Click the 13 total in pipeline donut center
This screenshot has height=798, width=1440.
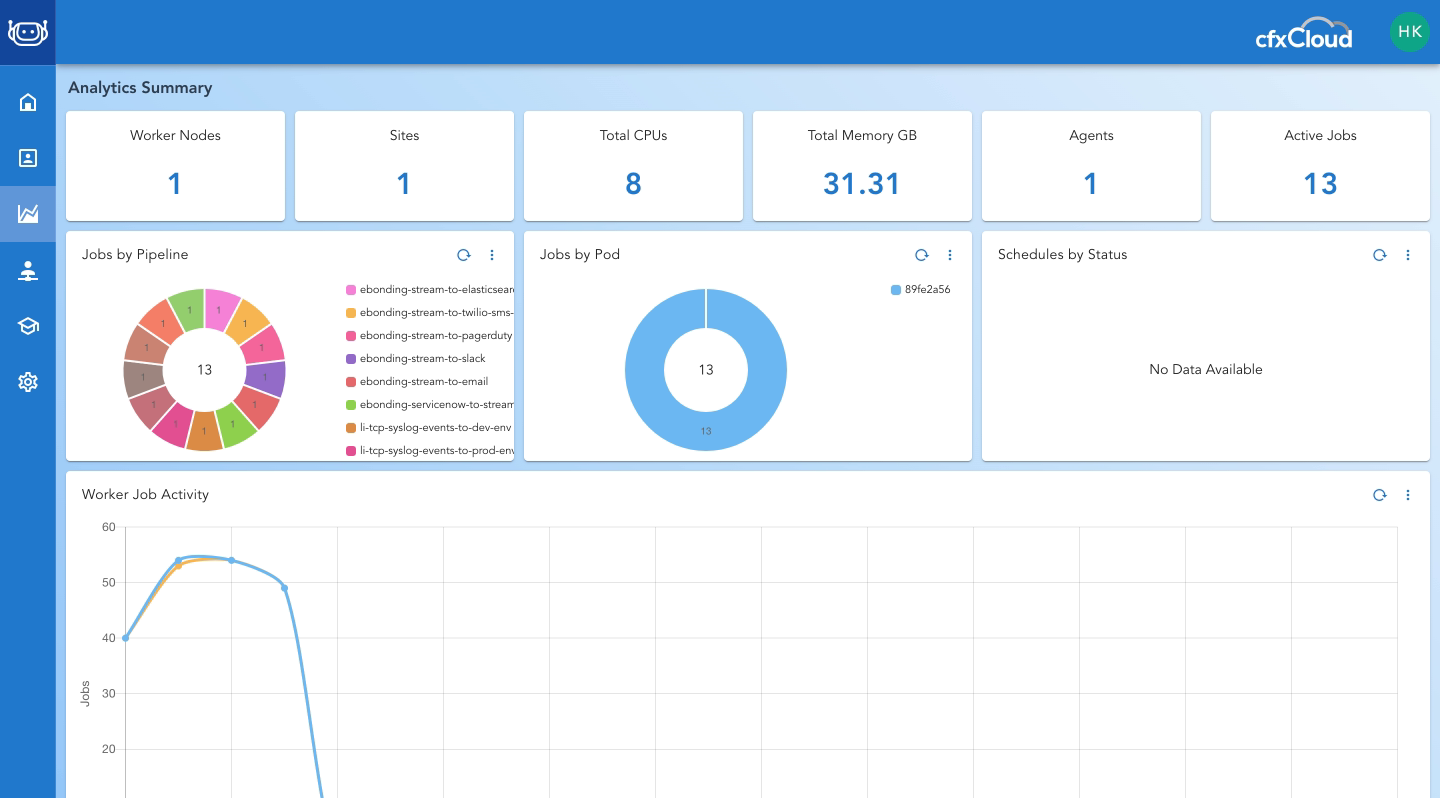[204, 370]
